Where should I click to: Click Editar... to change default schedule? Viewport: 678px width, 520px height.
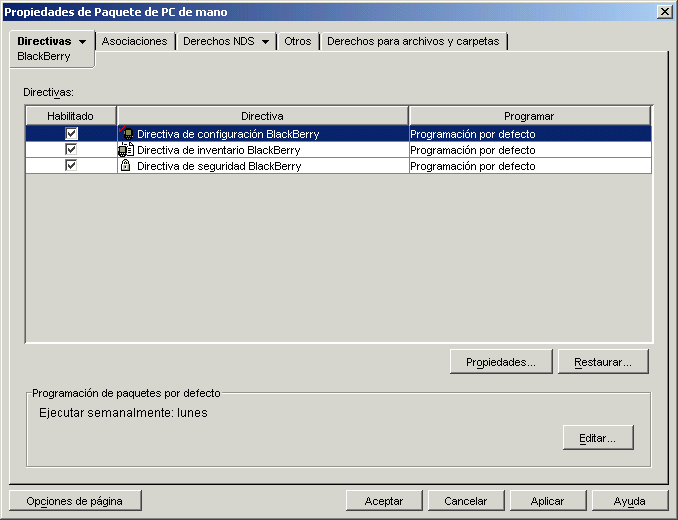[598, 438]
